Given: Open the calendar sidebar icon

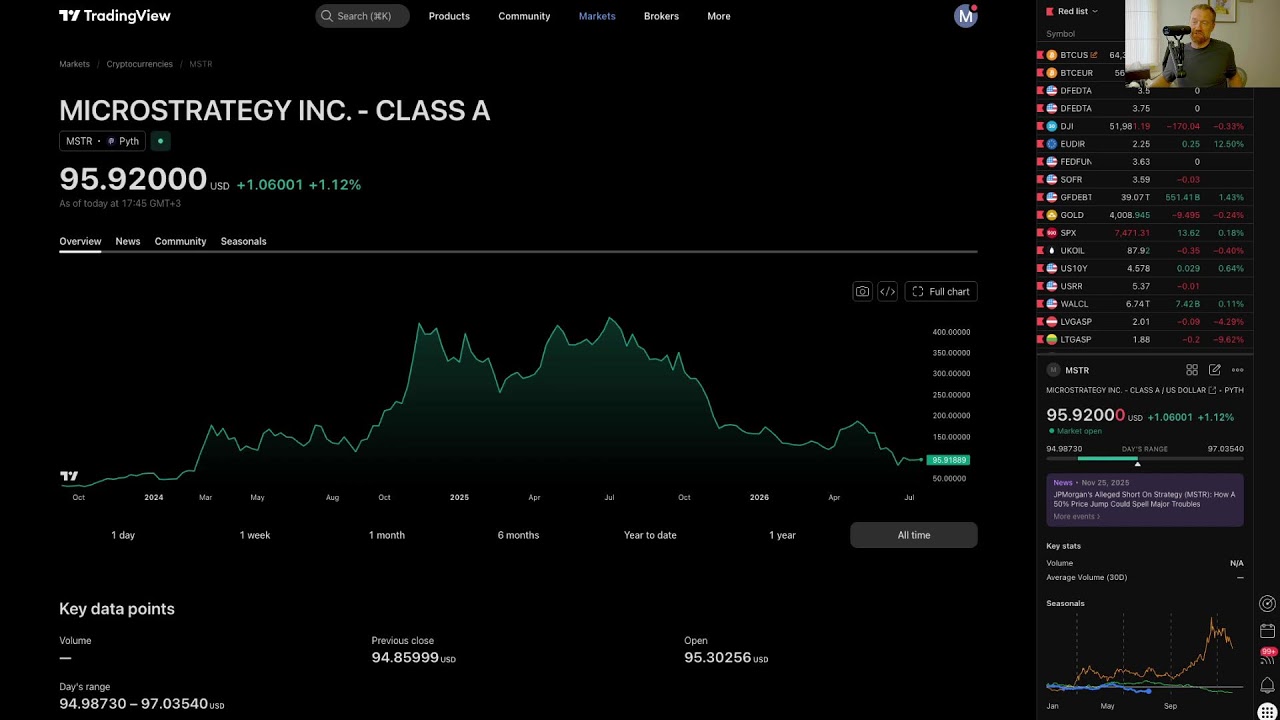Looking at the screenshot, I should tap(1267, 631).
